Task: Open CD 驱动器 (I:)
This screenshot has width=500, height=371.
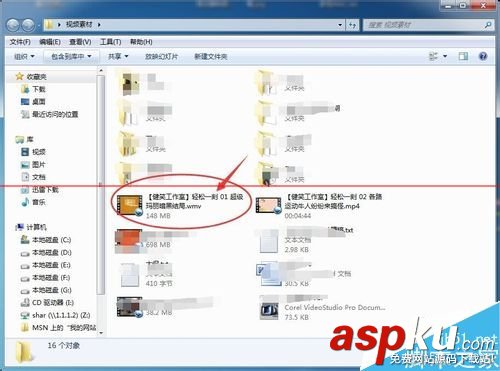Action: [x=47, y=303]
